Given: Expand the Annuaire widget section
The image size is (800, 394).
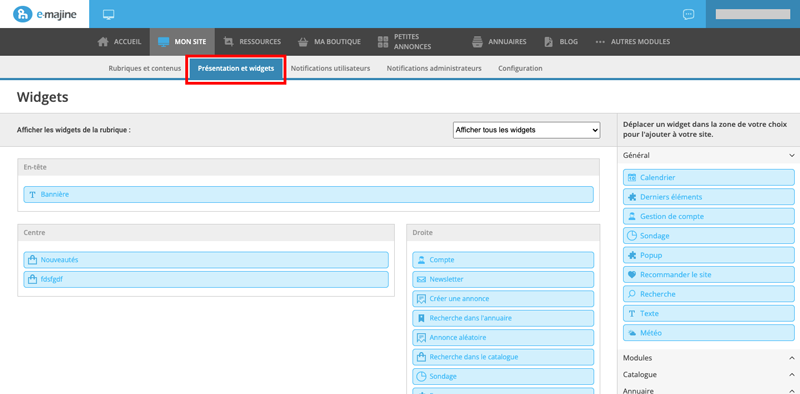Looking at the screenshot, I should [x=709, y=390].
